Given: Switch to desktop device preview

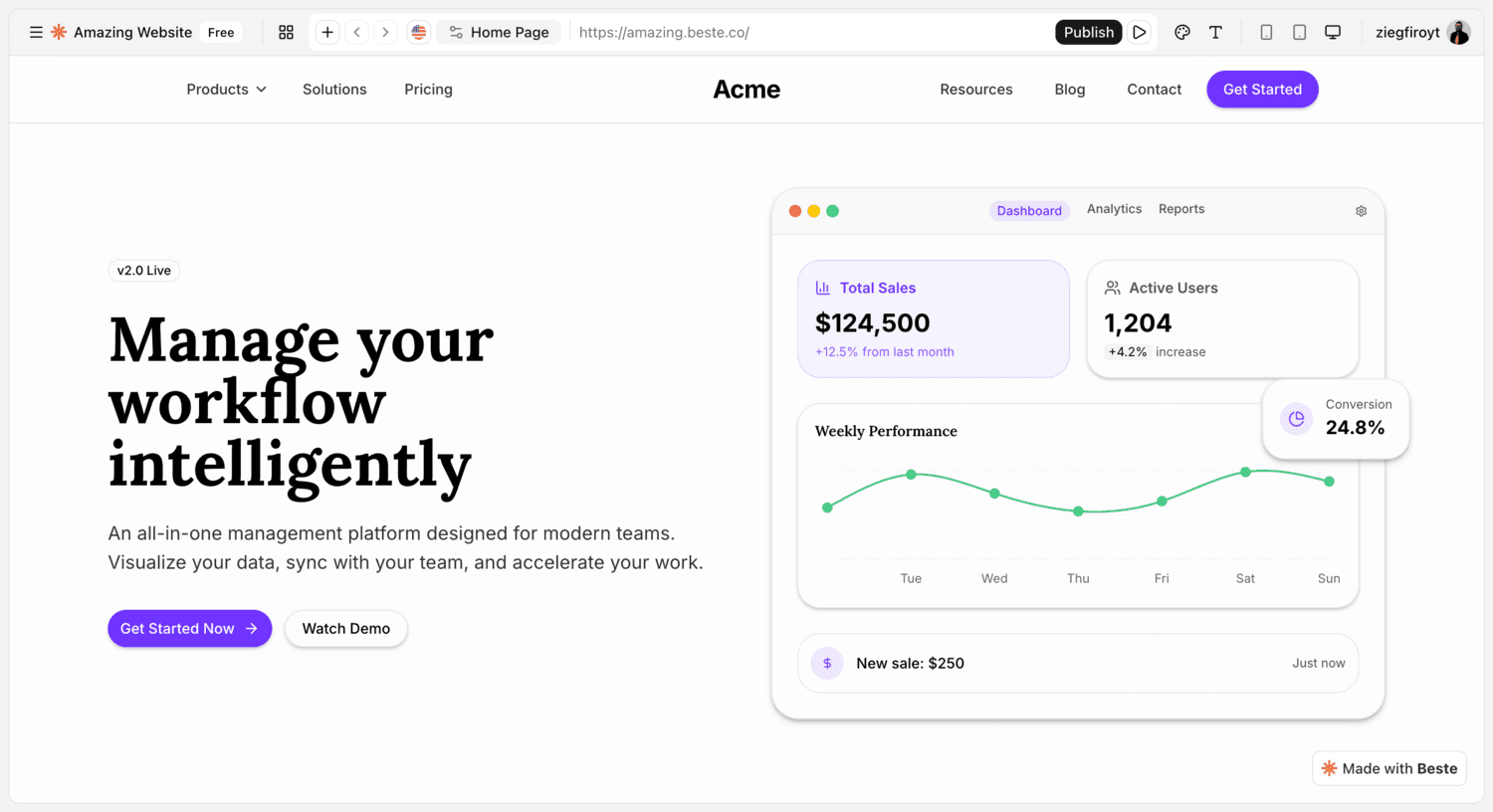Looking at the screenshot, I should click(x=1333, y=32).
